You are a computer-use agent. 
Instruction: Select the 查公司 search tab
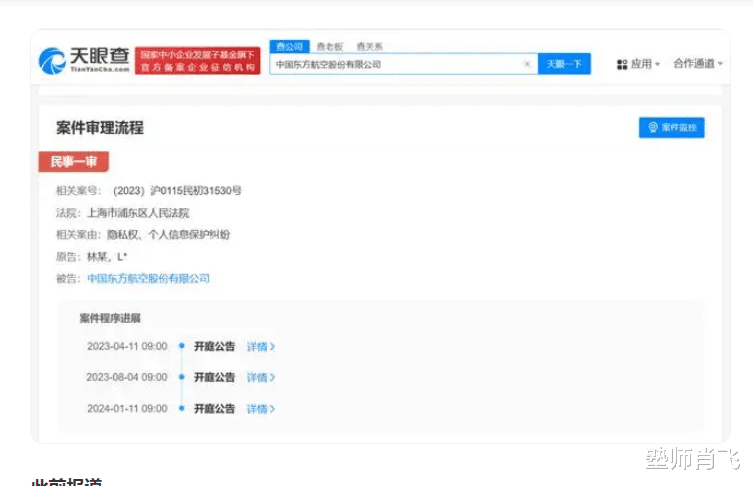pyautogui.click(x=290, y=47)
